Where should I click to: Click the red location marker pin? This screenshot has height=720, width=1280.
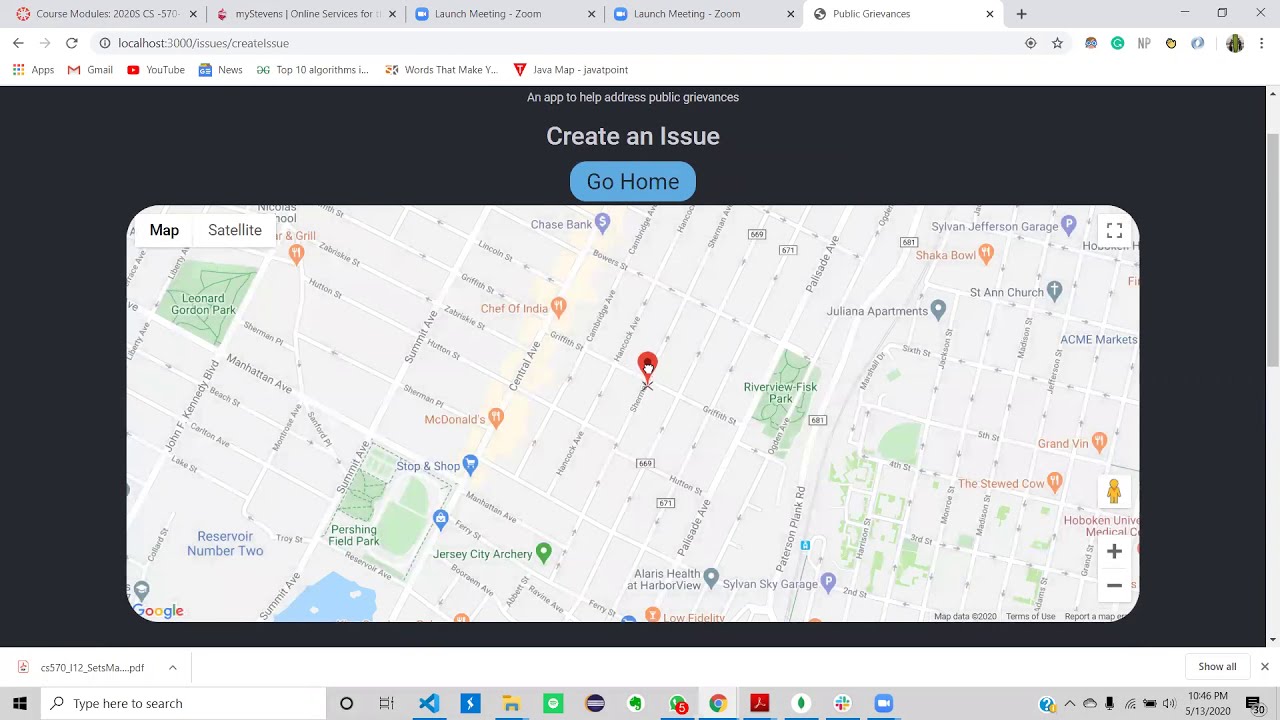tap(648, 367)
